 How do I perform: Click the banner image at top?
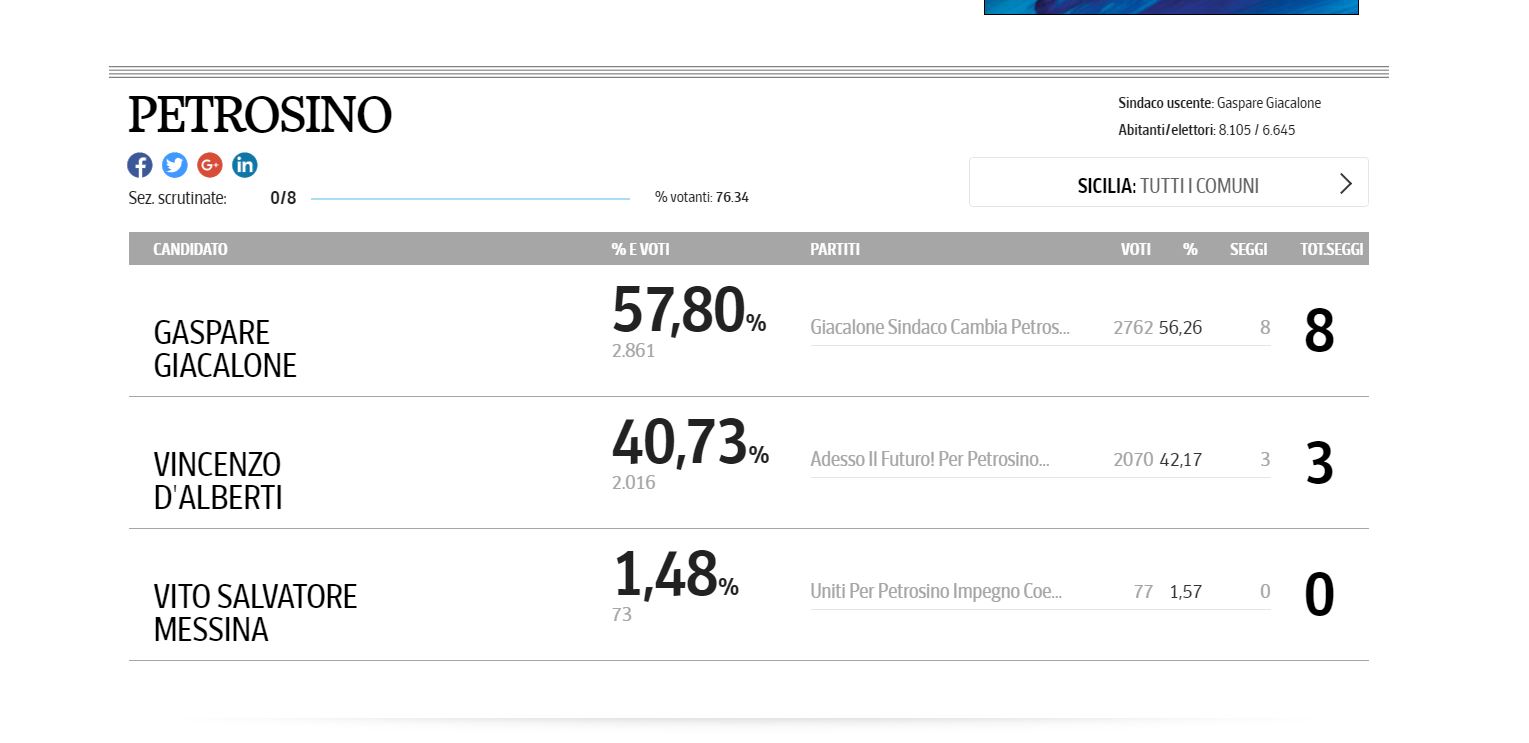pos(1171,7)
